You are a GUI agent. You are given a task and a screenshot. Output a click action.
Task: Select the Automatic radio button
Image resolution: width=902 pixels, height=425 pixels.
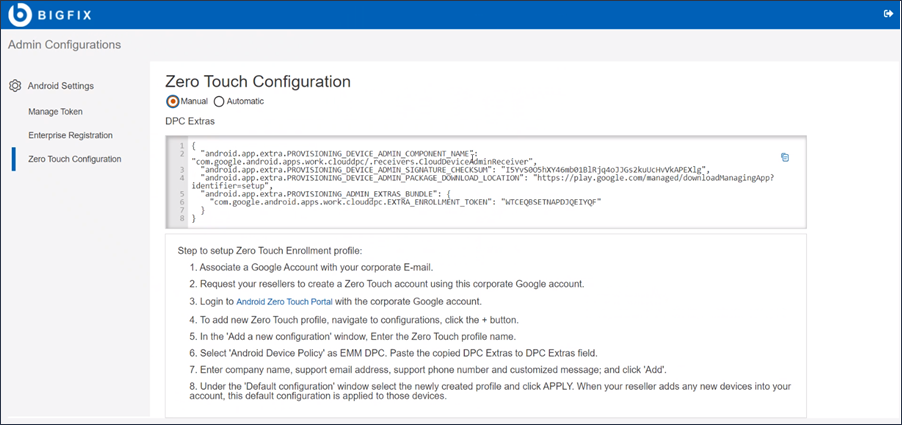(x=219, y=101)
